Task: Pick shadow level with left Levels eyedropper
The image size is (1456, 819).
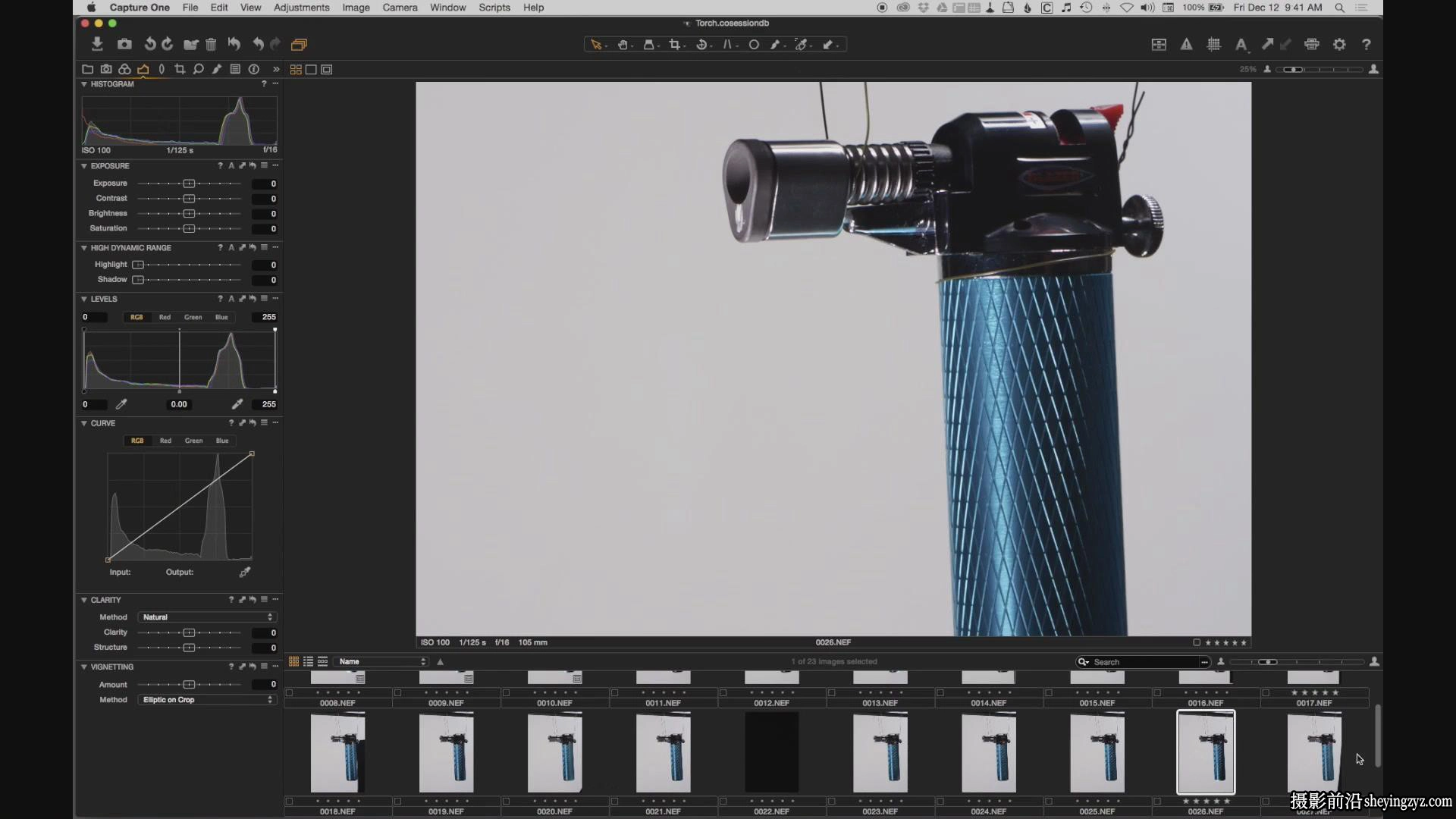Action: [x=121, y=404]
